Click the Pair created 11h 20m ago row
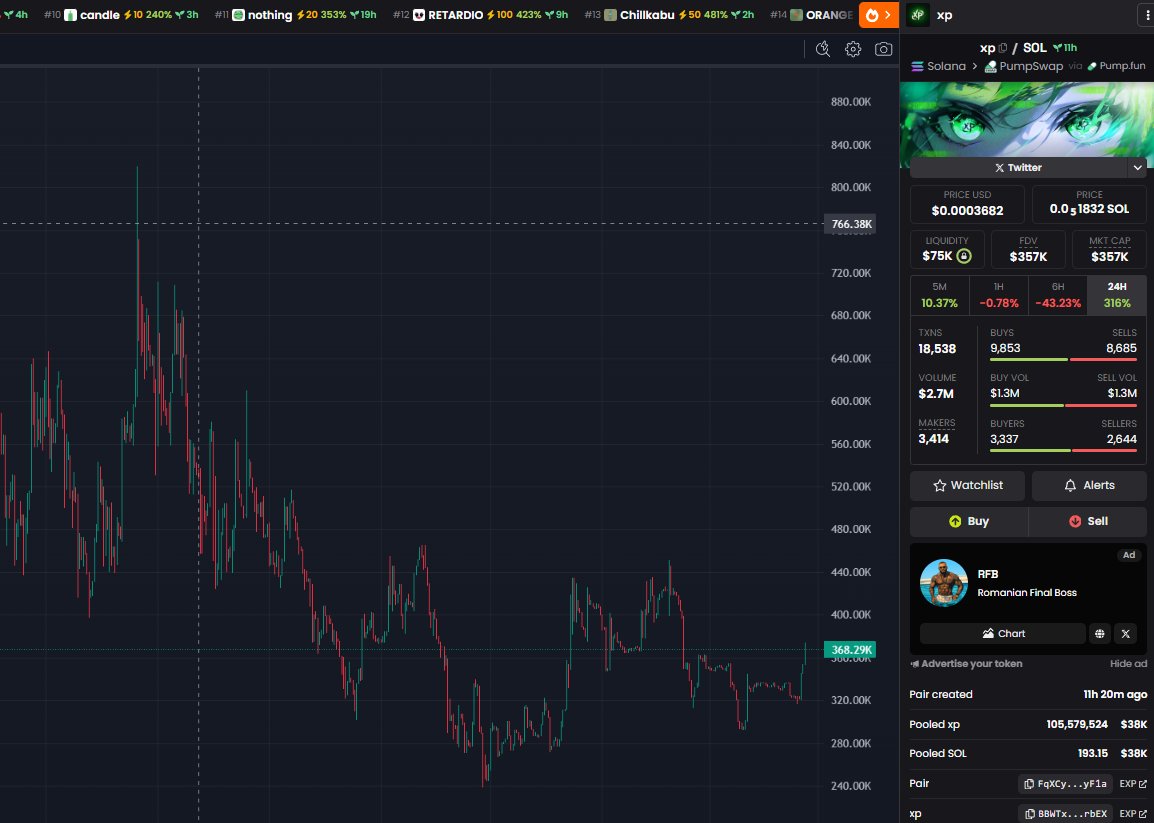Screen dimensions: 1154x823 [x=1028, y=695]
